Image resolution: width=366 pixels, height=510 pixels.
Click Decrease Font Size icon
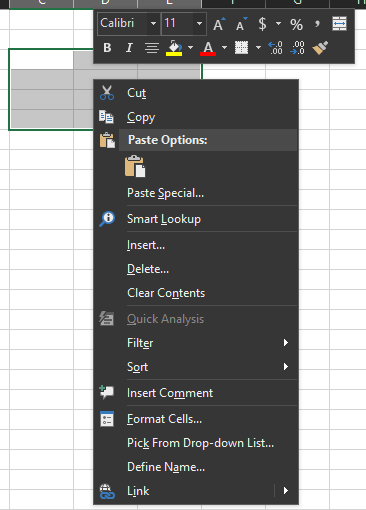(x=241, y=24)
